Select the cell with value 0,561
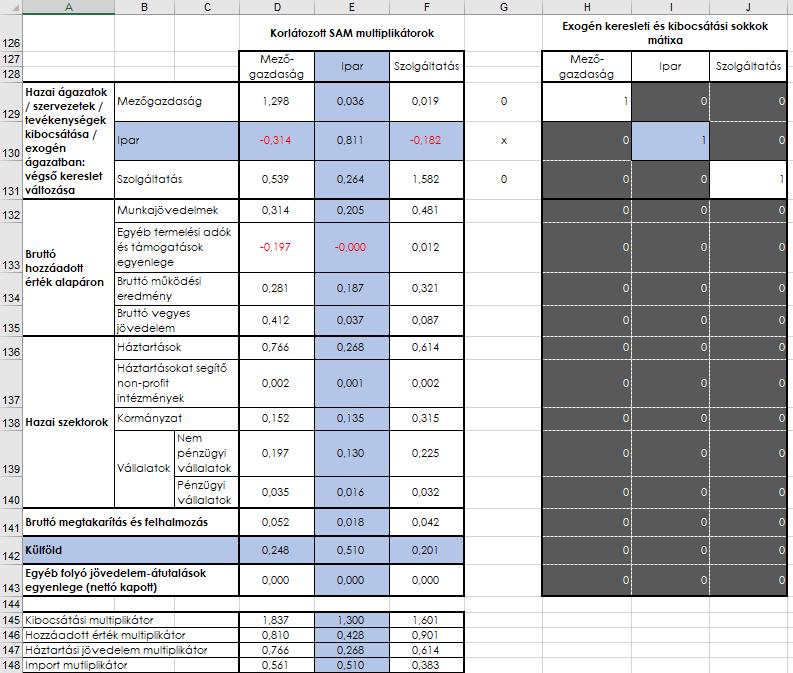Viewport: 793px width, 673px height. pos(277,665)
